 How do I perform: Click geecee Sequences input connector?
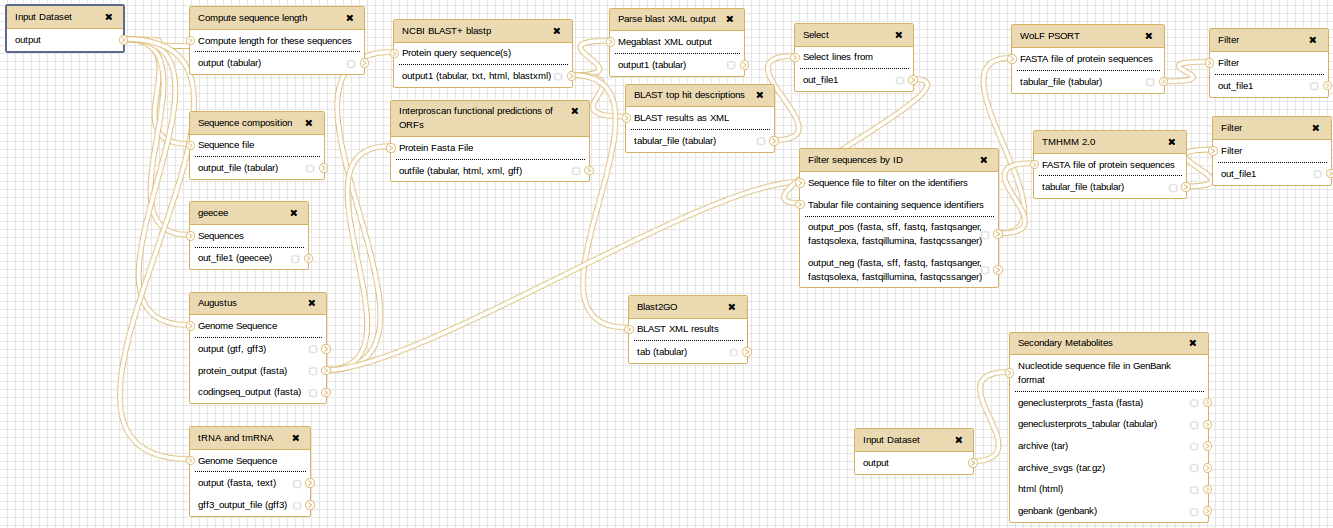189,236
